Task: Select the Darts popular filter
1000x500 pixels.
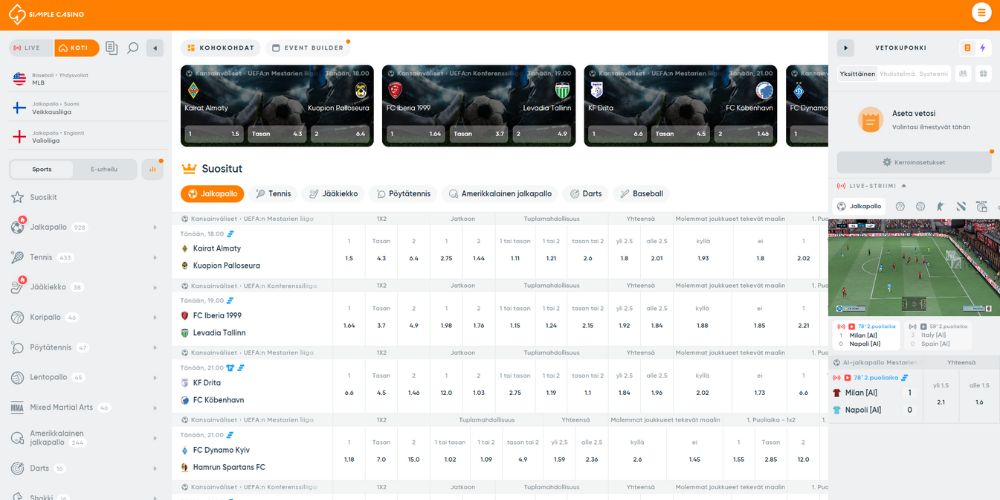Action: point(585,194)
